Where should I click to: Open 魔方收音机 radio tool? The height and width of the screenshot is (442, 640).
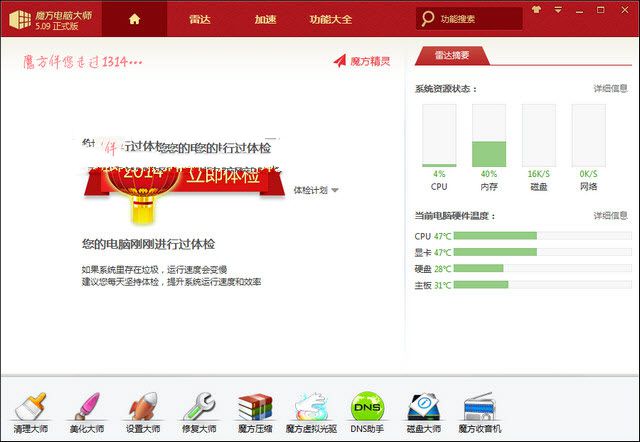479,411
